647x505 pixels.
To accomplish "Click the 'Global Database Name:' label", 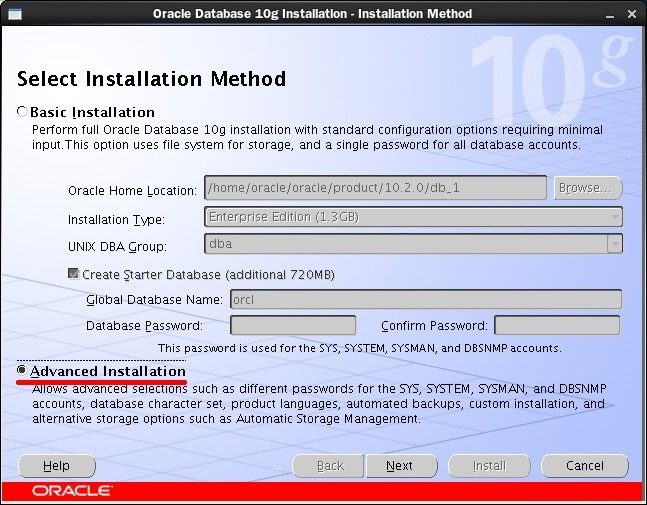I will 154,300.
